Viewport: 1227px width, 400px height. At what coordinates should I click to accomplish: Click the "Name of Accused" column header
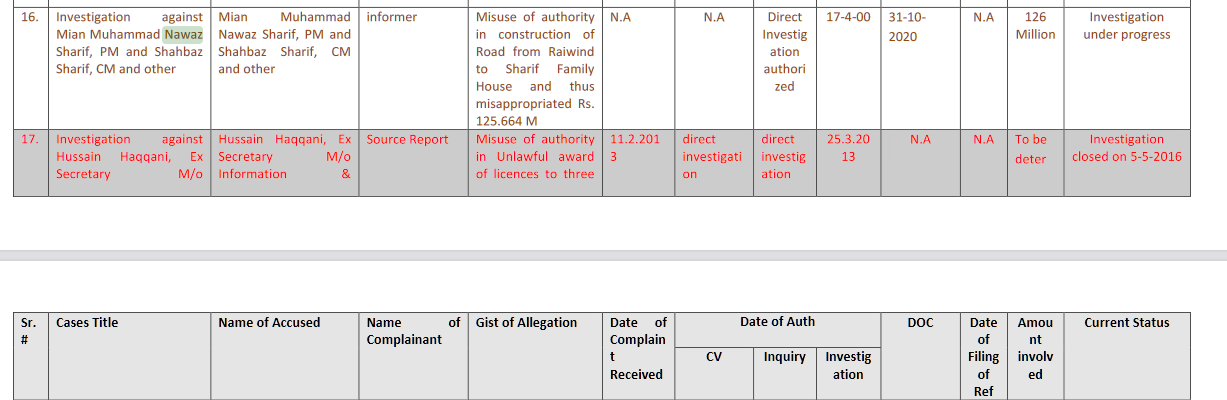pyautogui.click(x=285, y=355)
